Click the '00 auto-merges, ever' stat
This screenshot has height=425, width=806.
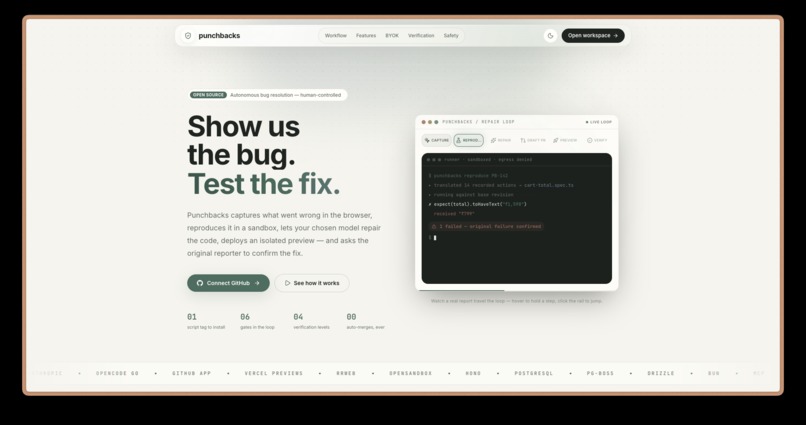(365, 321)
